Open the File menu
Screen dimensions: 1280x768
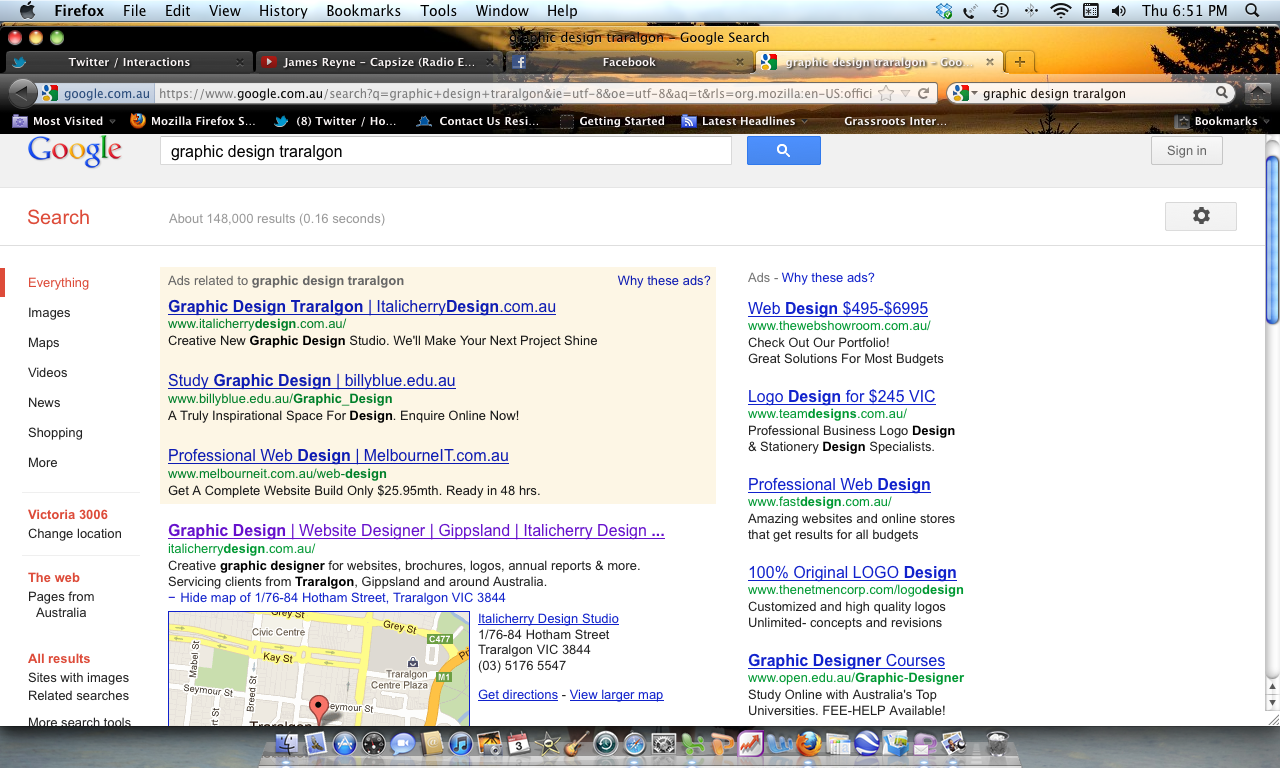tap(134, 11)
